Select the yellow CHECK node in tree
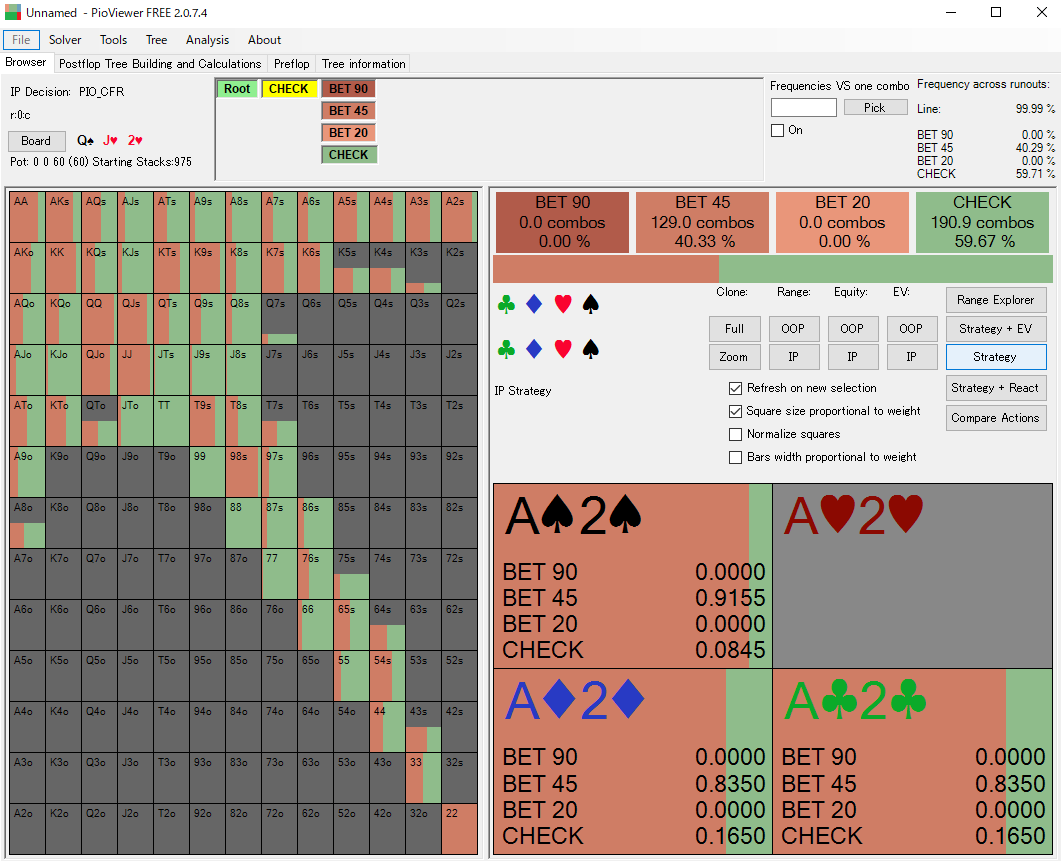The width and height of the screenshot is (1061, 861). [x=288, y=89]
